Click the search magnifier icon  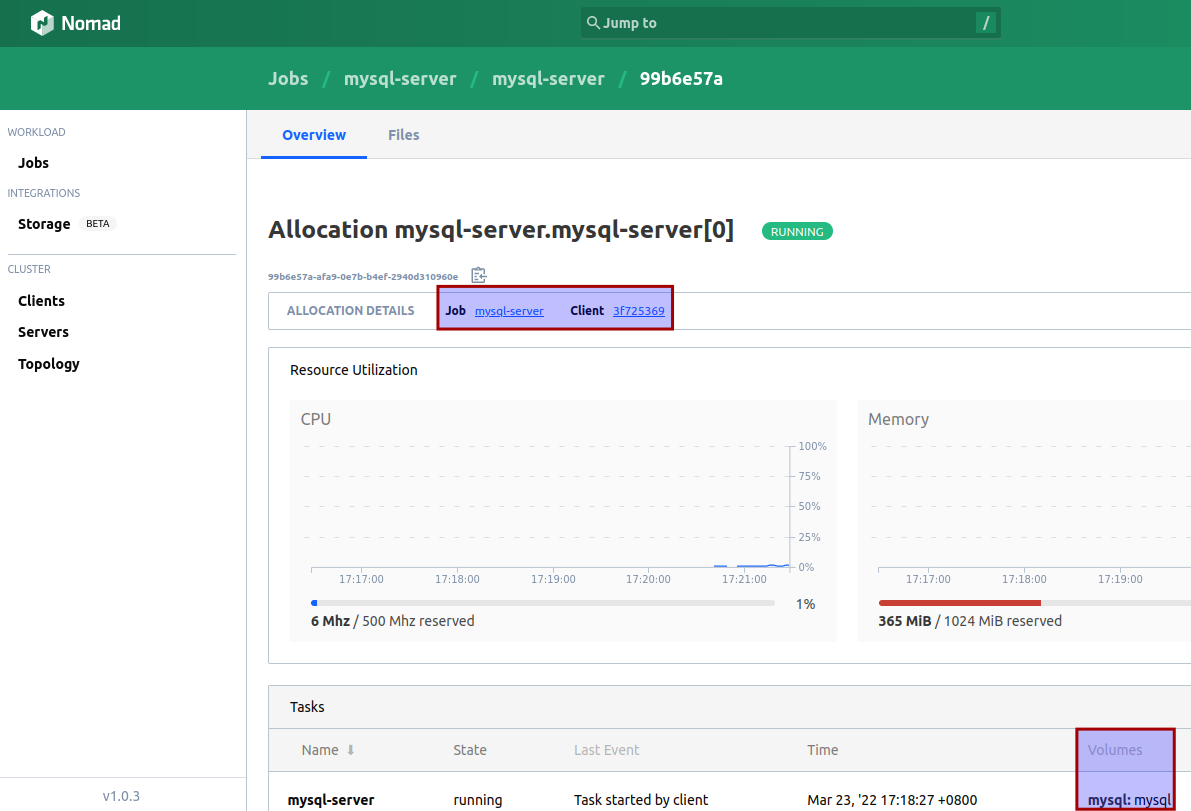[x=593, y=23]
